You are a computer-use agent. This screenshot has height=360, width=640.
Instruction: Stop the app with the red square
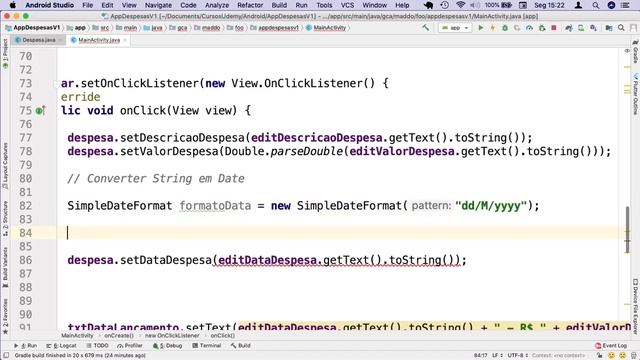[x=554, y=28]
